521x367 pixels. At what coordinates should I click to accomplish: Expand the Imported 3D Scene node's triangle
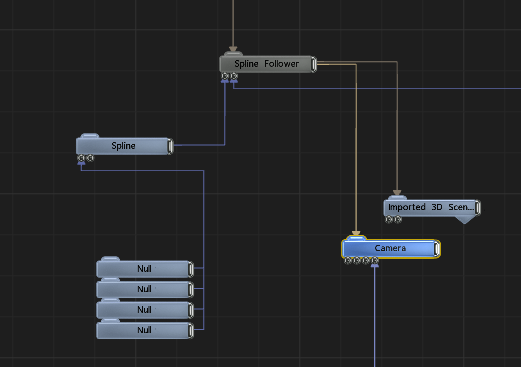465,220
